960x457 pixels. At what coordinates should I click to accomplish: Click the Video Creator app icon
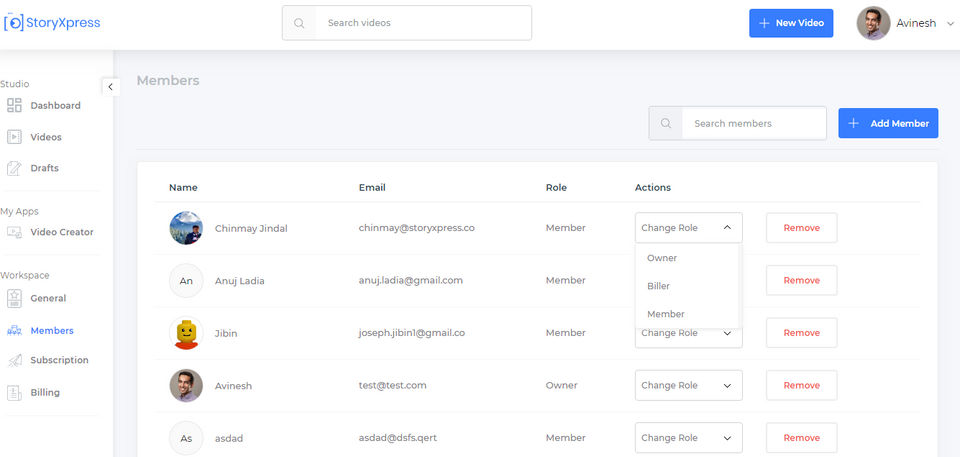click(x=14, y=232)
